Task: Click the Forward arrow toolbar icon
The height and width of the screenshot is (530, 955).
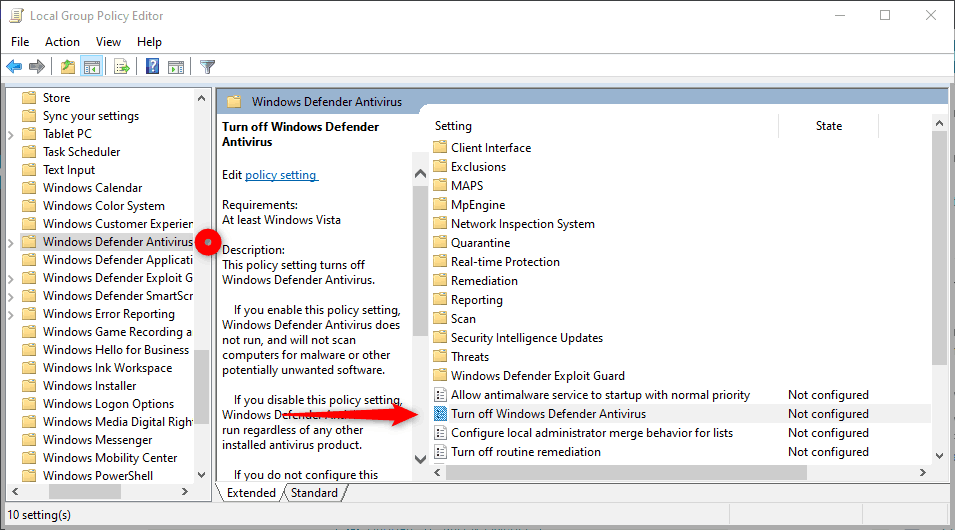Action: coord(37,67)
